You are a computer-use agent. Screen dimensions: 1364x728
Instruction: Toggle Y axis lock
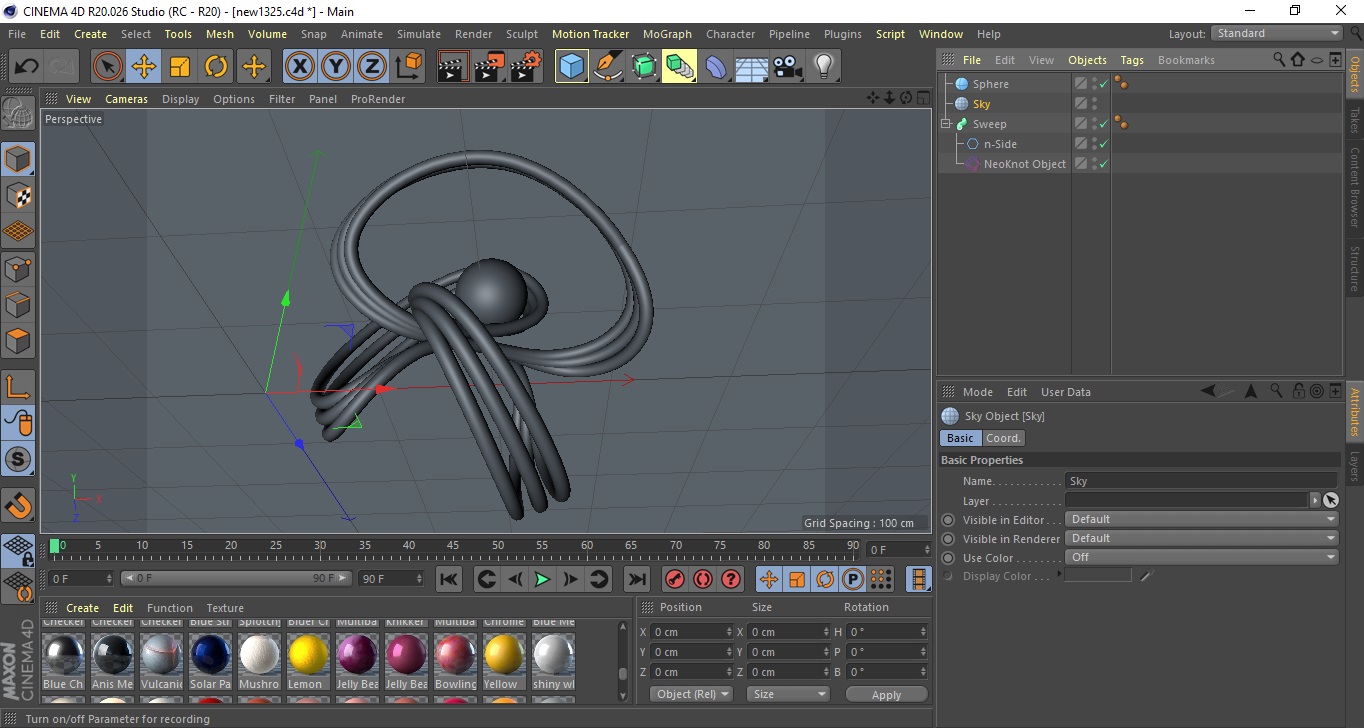[x=336, y=67]
